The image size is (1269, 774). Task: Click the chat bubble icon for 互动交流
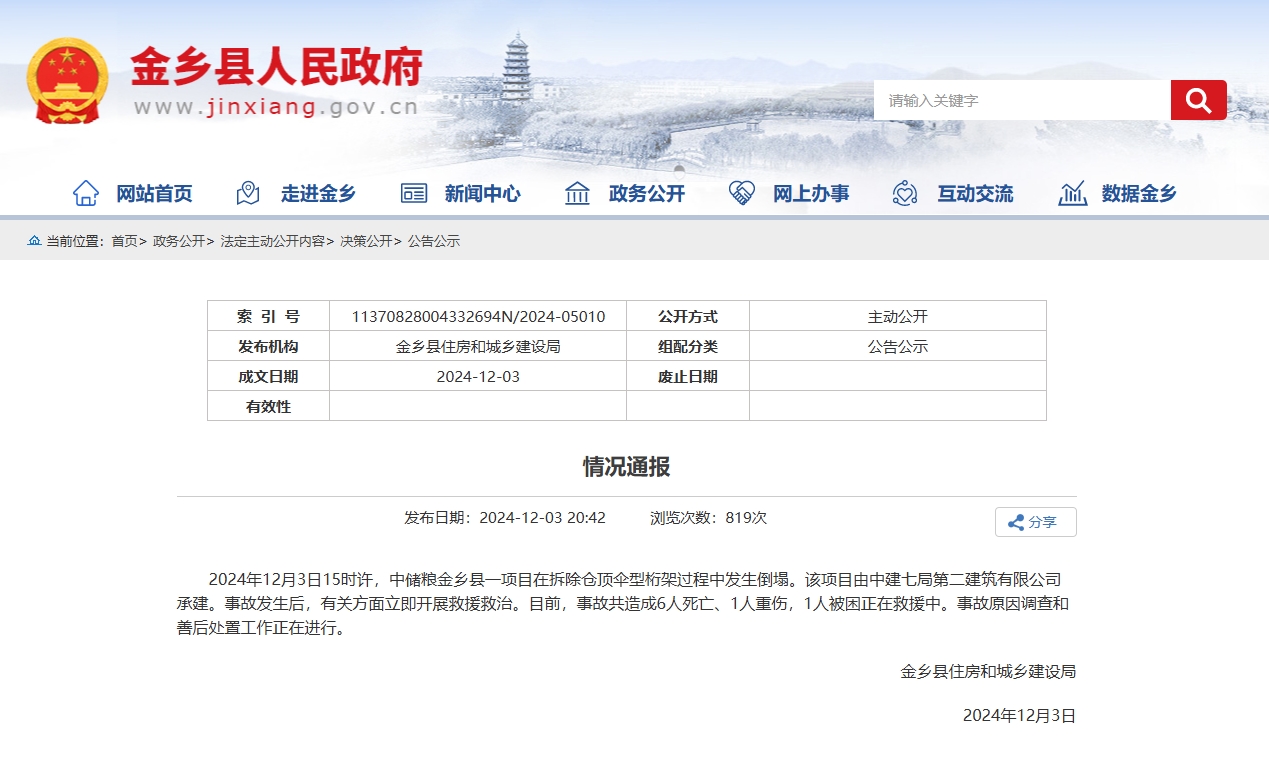click(x=906, y=193)
